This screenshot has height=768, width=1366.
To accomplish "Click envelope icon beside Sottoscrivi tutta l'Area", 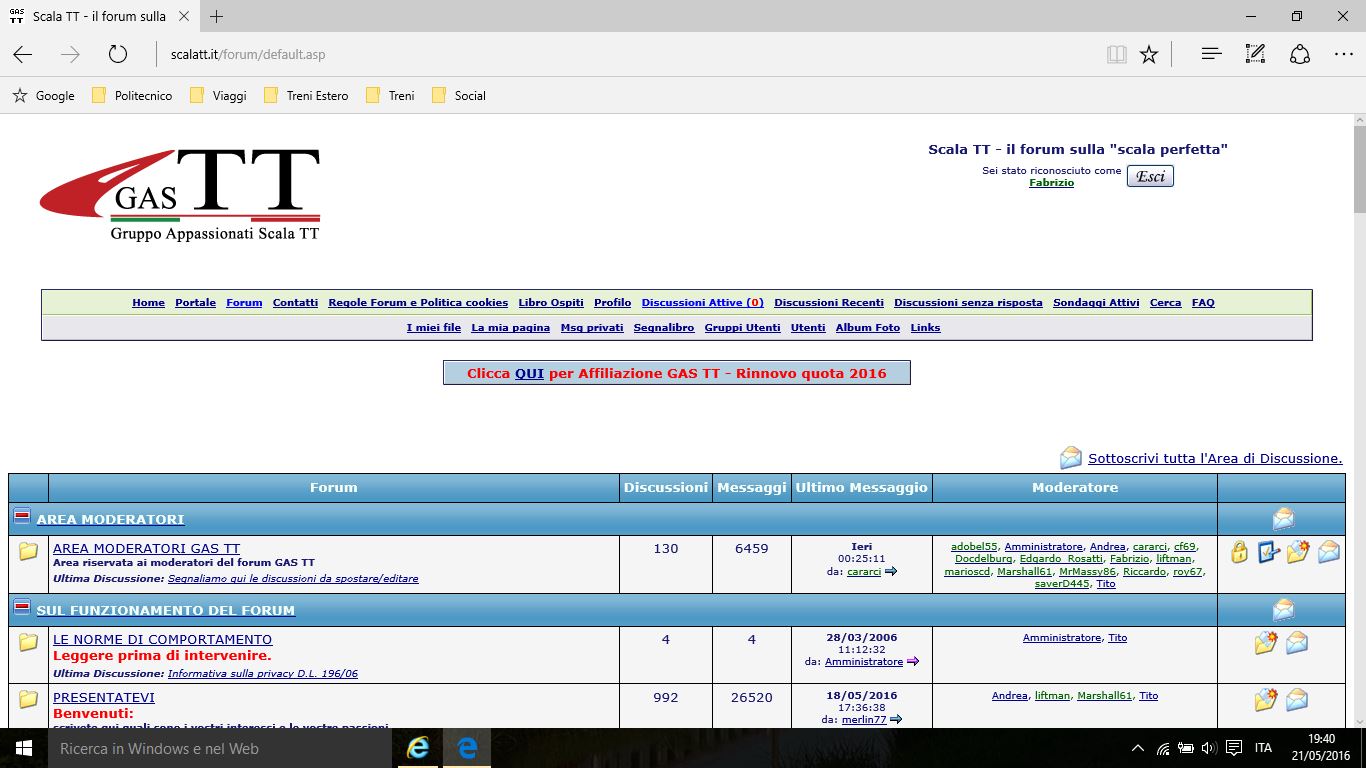I will [x=1071, y=458].
